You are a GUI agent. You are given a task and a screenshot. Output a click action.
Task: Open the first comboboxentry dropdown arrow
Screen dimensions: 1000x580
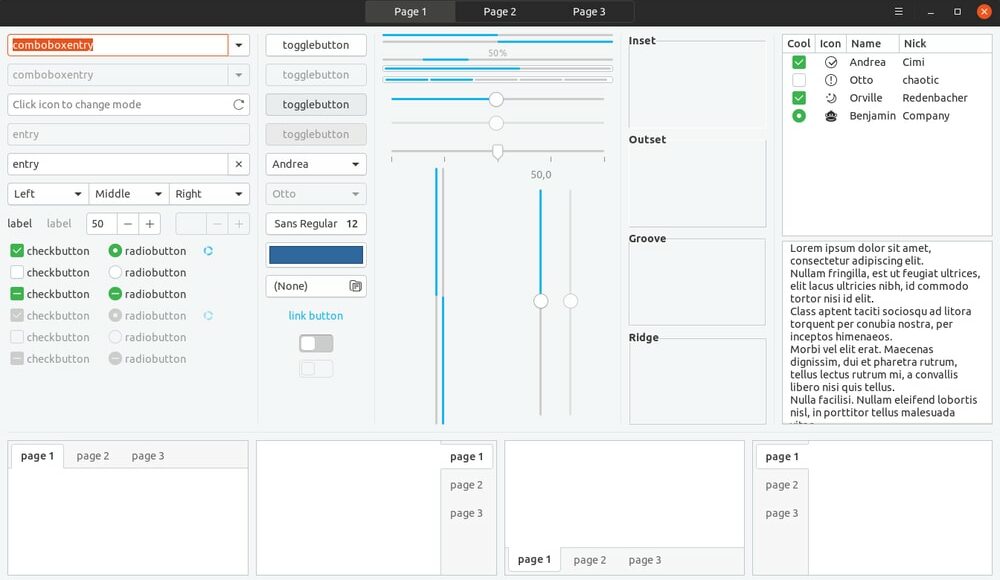pos(238,45)
